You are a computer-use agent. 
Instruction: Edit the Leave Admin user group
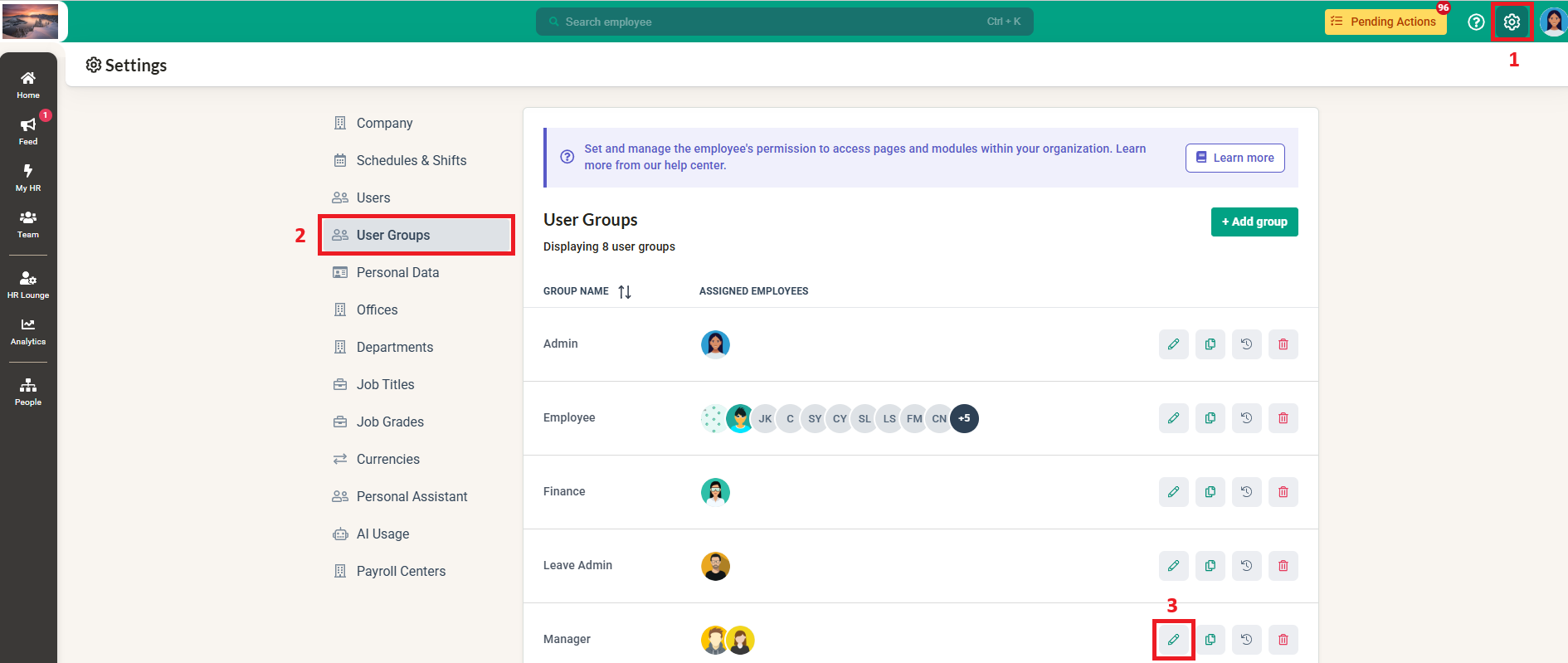(x=1173, y=566)
